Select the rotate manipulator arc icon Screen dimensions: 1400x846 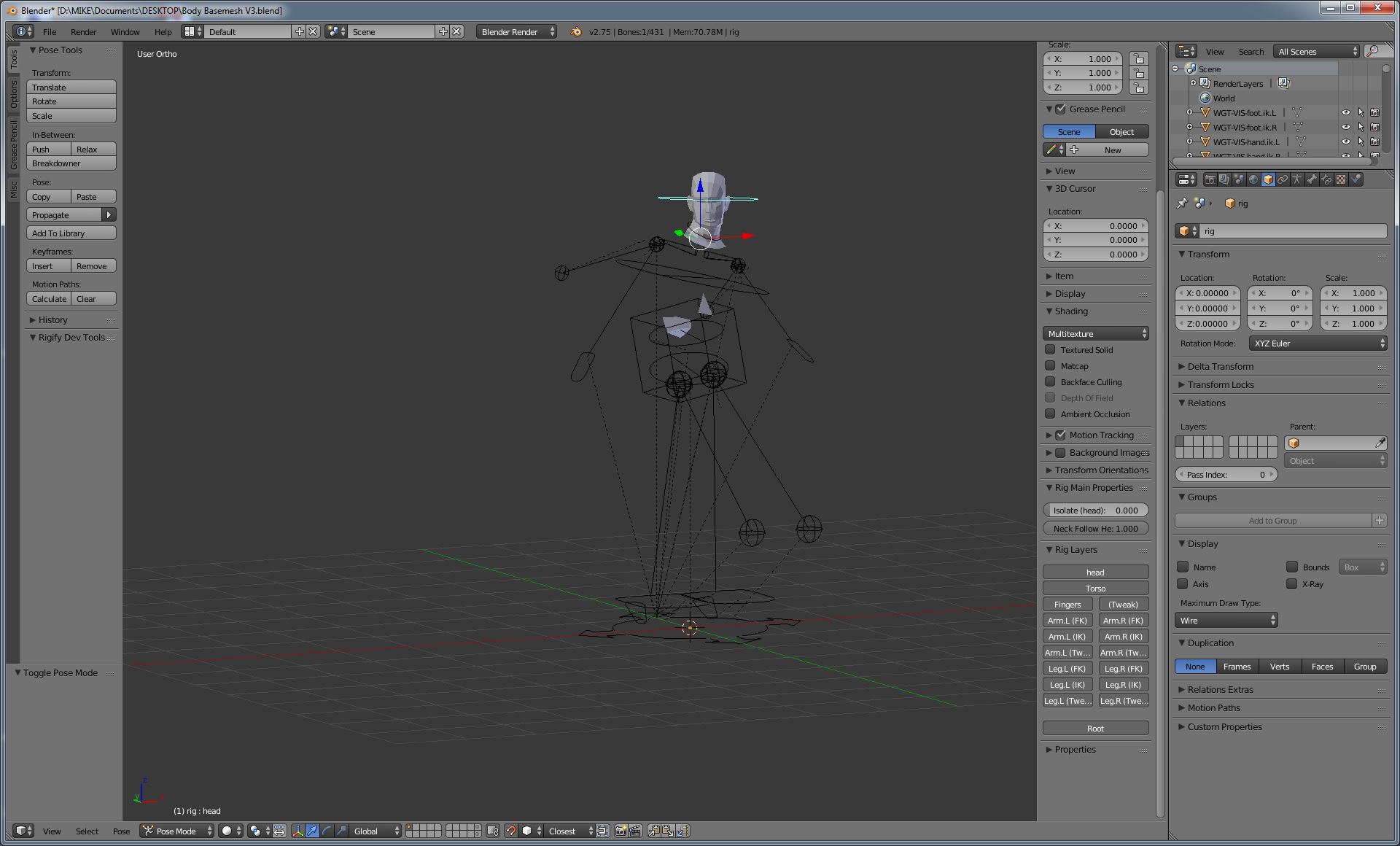coord(326,831)
